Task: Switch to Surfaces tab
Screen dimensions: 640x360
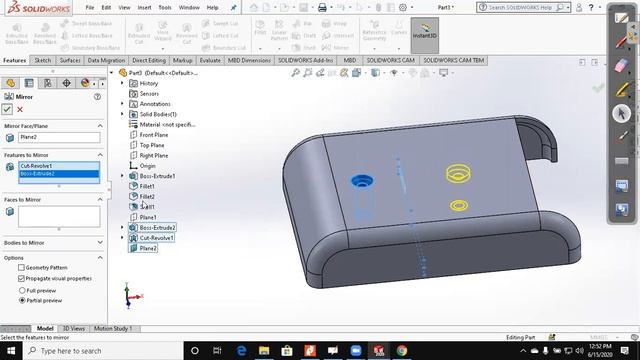Action: coord(70,60)
